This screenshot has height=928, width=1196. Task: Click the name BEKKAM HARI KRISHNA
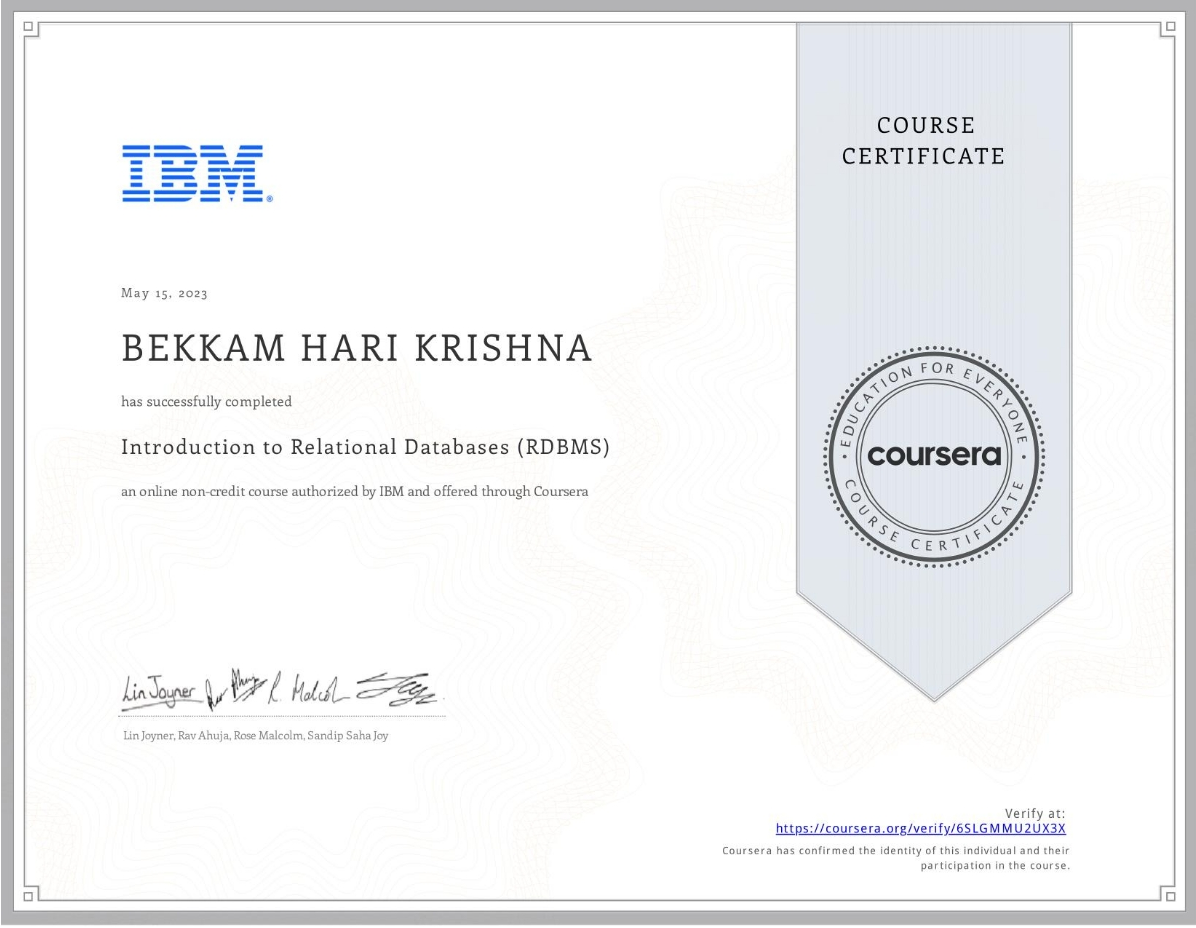coord(357,348)
